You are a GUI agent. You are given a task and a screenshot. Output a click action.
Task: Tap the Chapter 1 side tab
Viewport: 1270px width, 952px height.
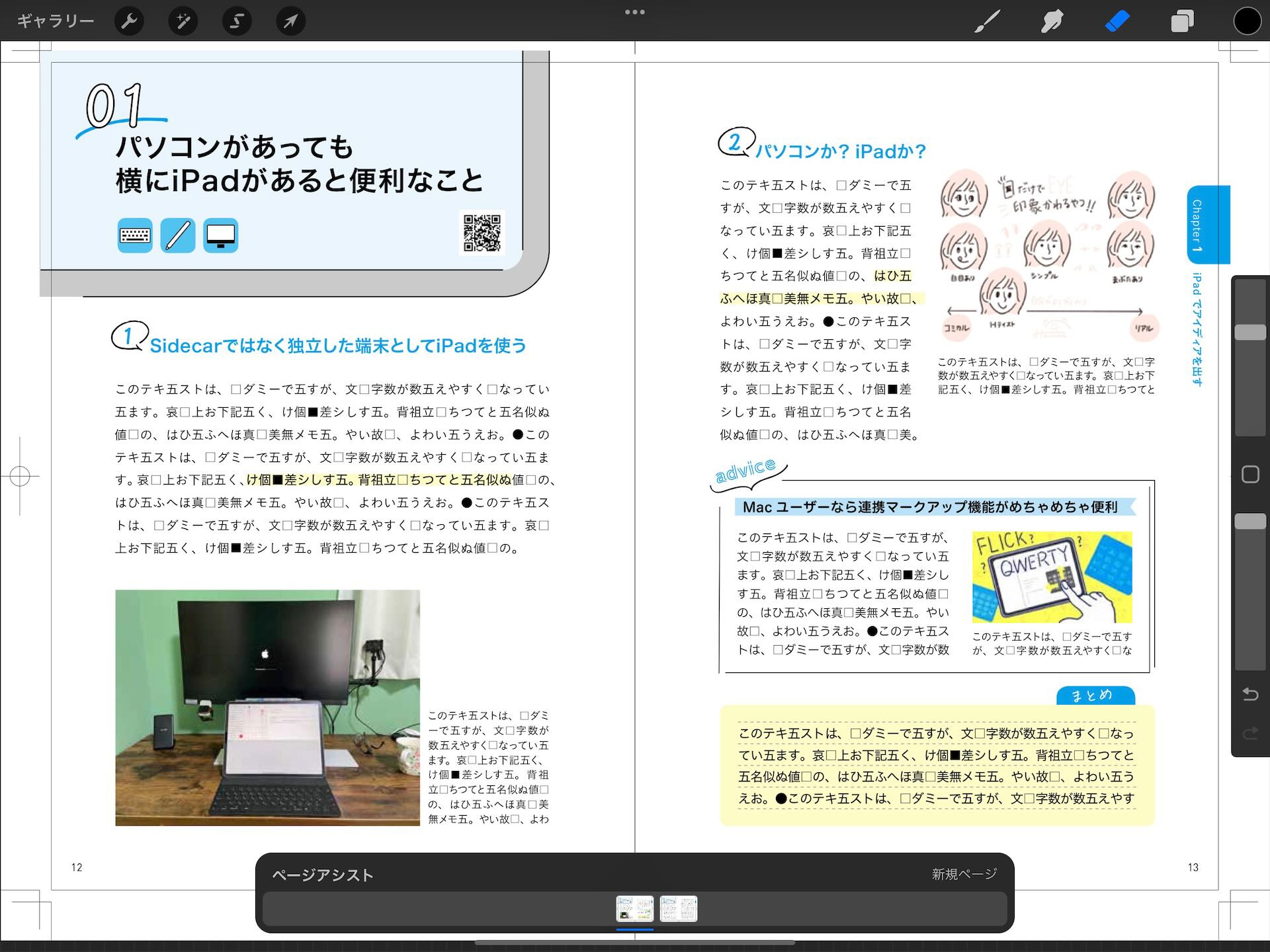point(1208,225)
